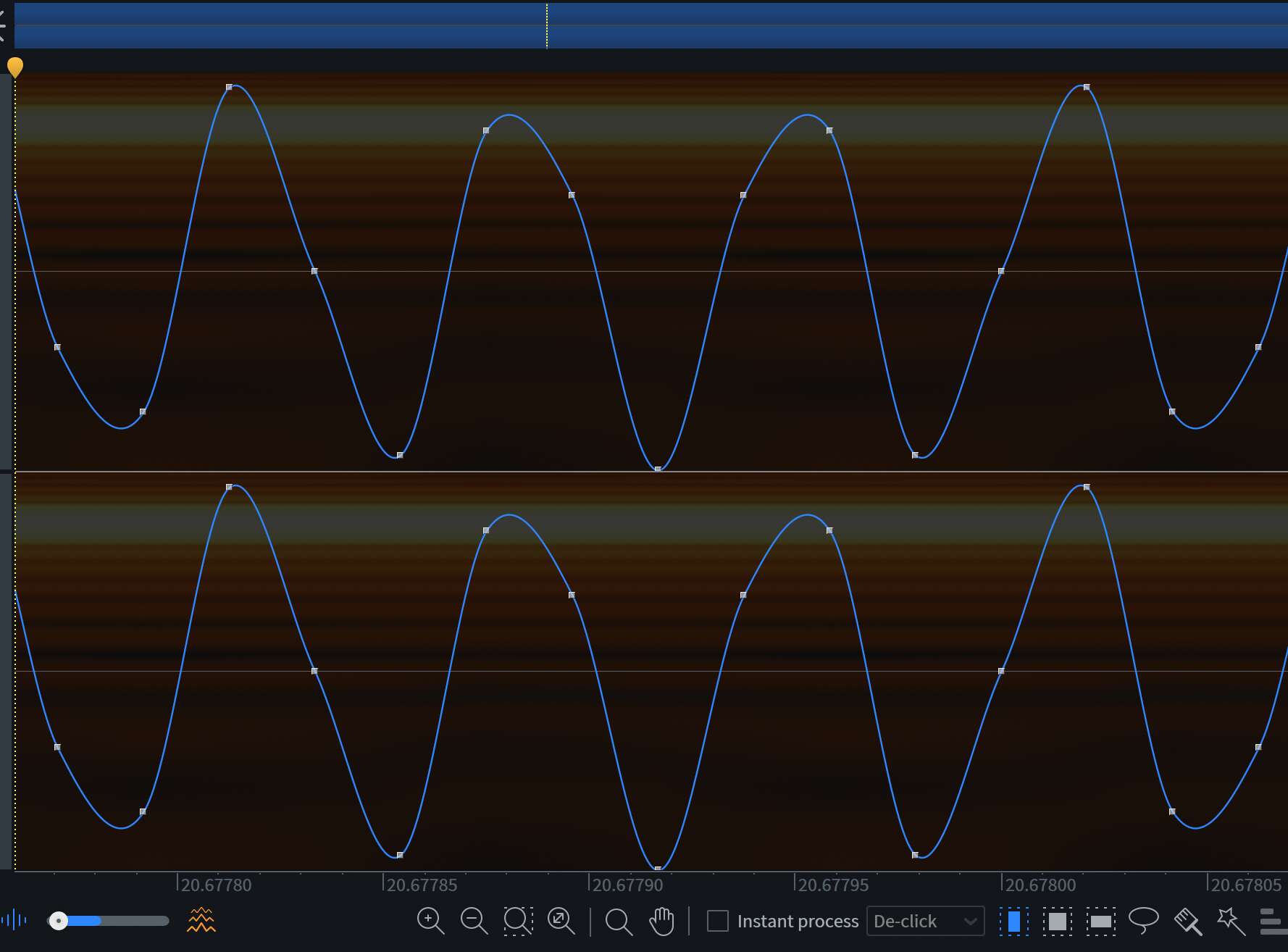Viewport: 1288px width, 952px height.
Task: Click the harmonics selection icon at toolbar end
Action: click(1274, 922)
